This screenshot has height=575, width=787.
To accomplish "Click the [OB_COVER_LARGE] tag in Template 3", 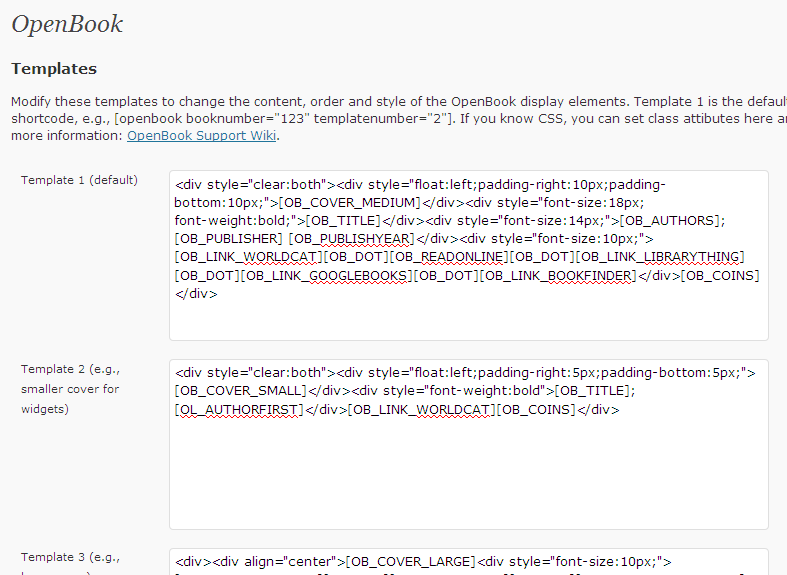I will (411, 561).
